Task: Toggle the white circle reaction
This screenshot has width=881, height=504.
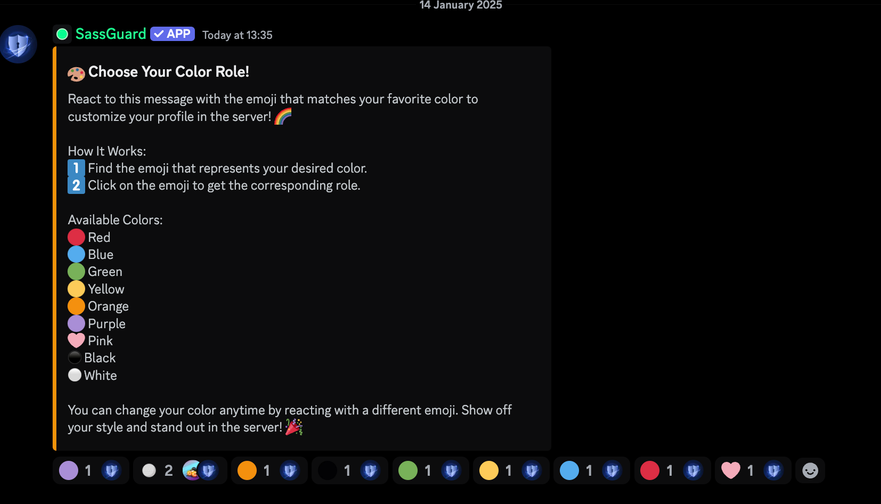Action: [x=180, y=470]
